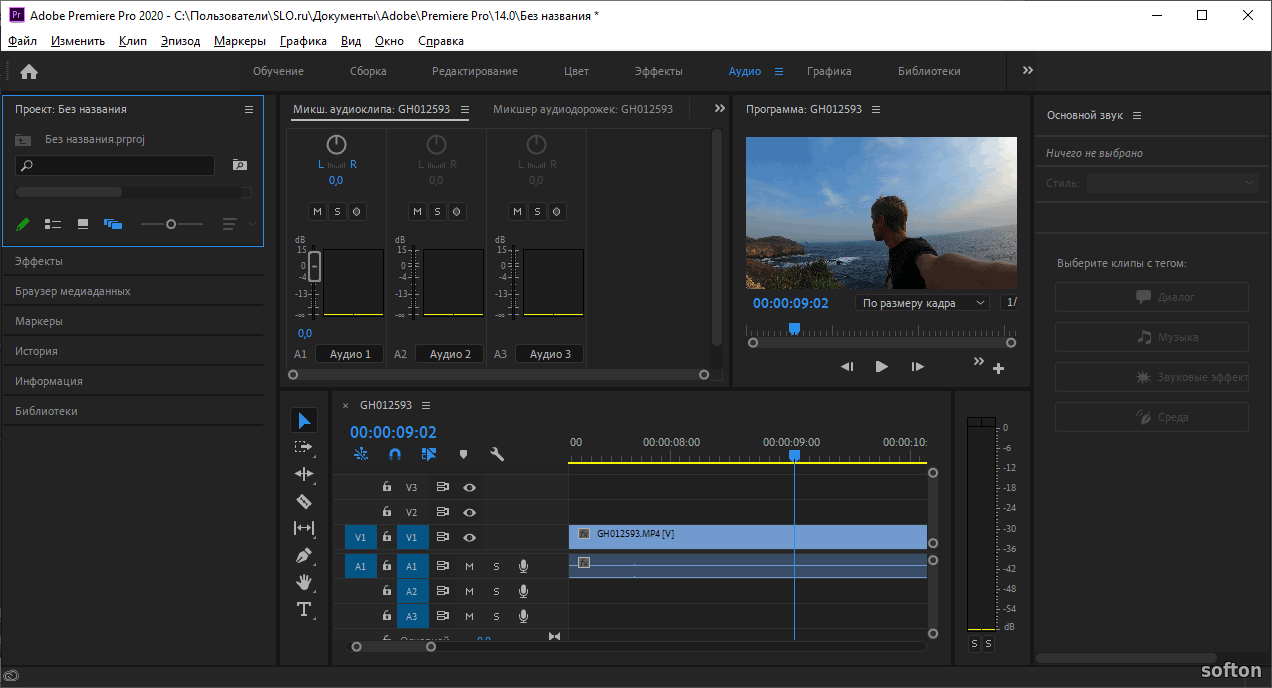
Task: Adjust the project thumbnail zoom slider
Action: [x=171, y=224]
